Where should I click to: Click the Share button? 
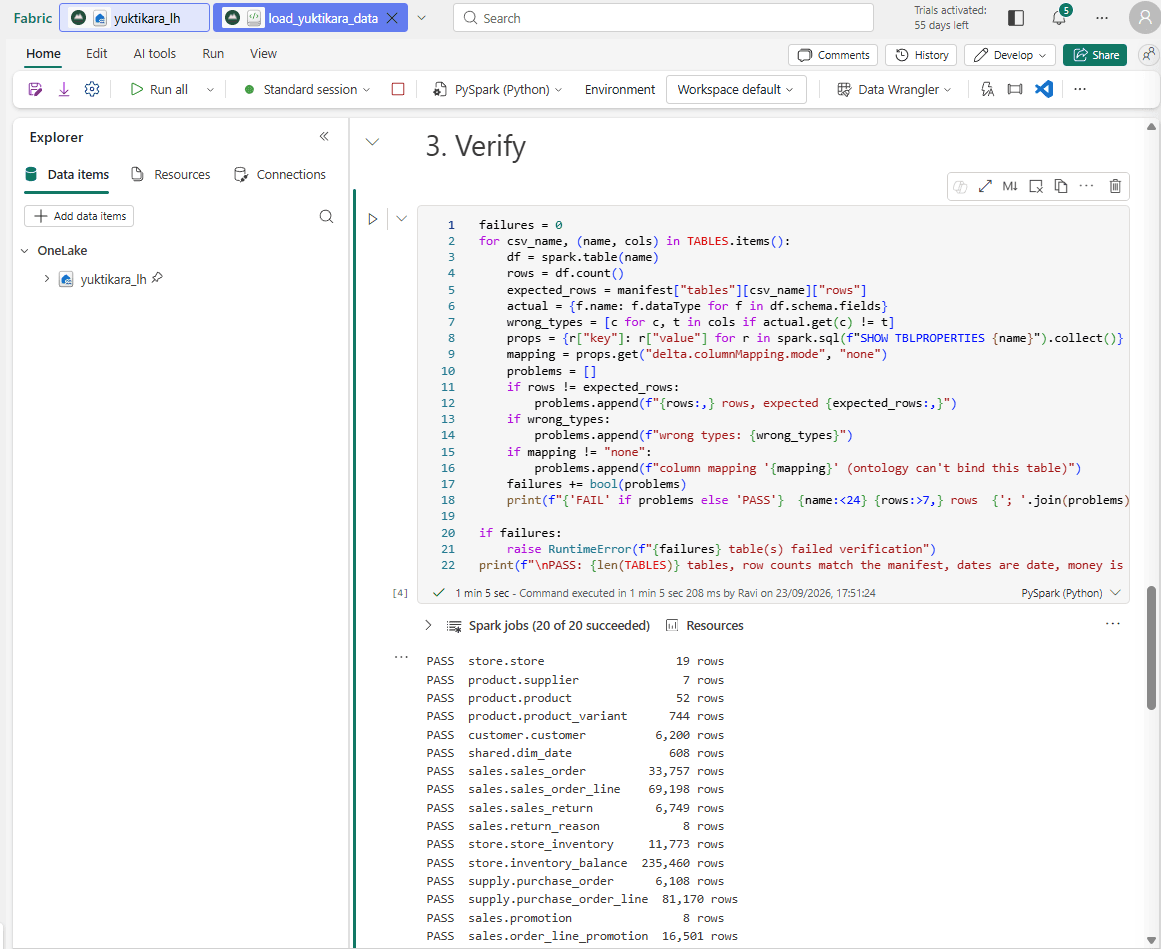pos(1095,55)
